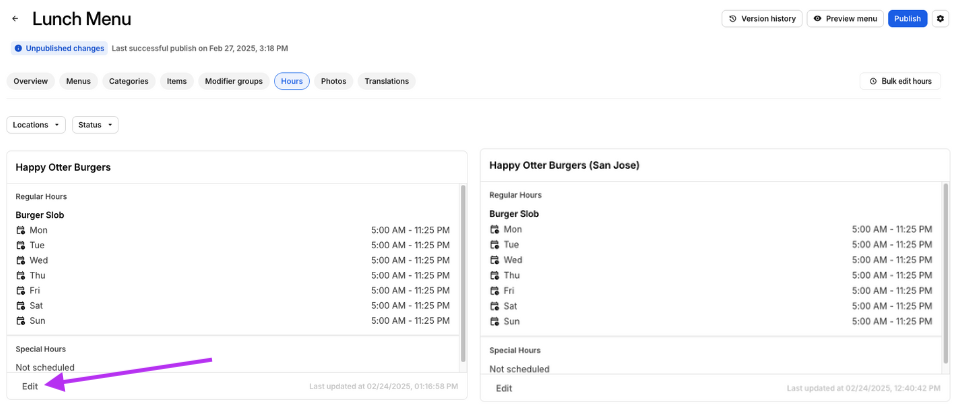Click the Preview menu button

click(x=845, y=19)
